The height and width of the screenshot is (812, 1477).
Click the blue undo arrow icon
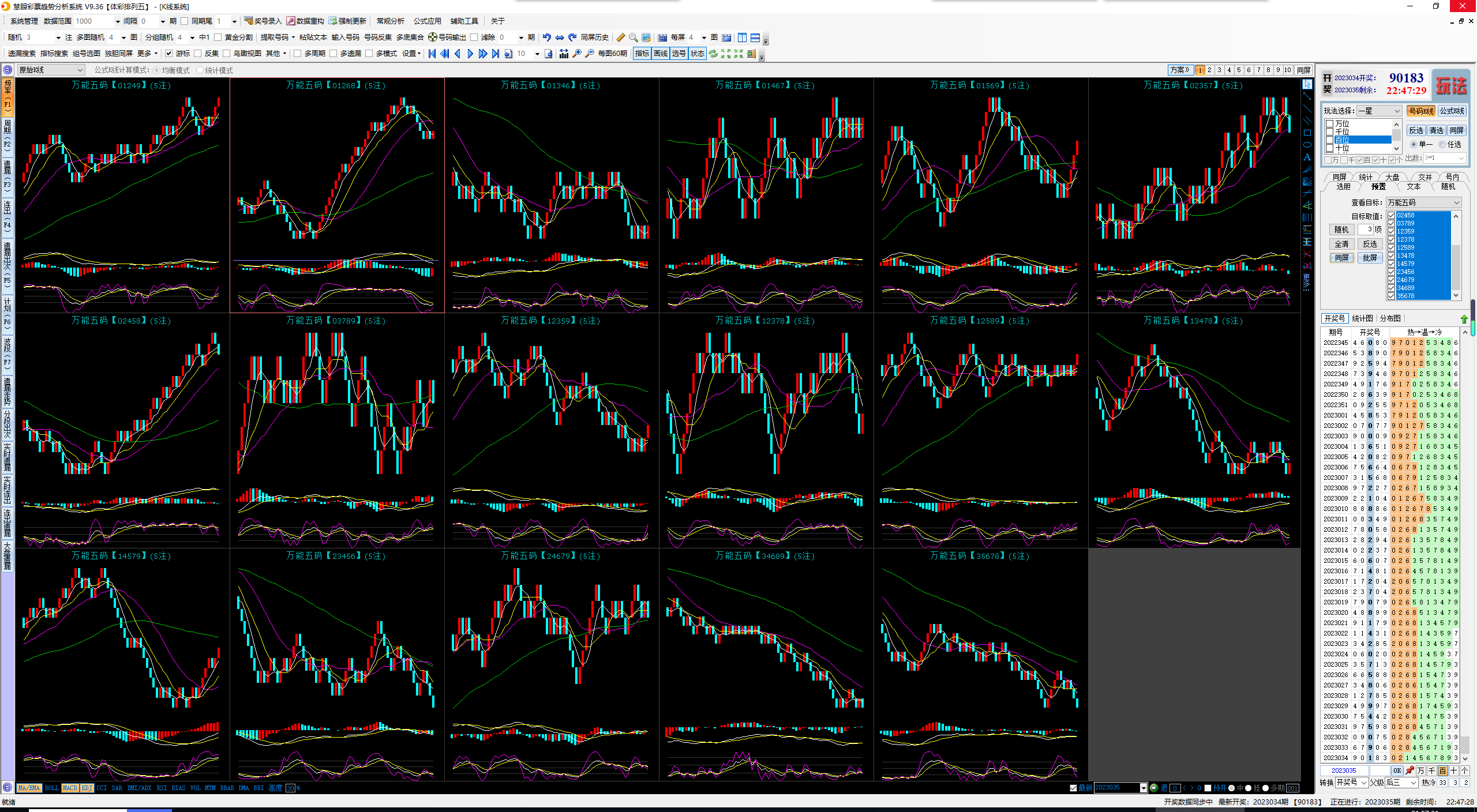click(546, 37)
